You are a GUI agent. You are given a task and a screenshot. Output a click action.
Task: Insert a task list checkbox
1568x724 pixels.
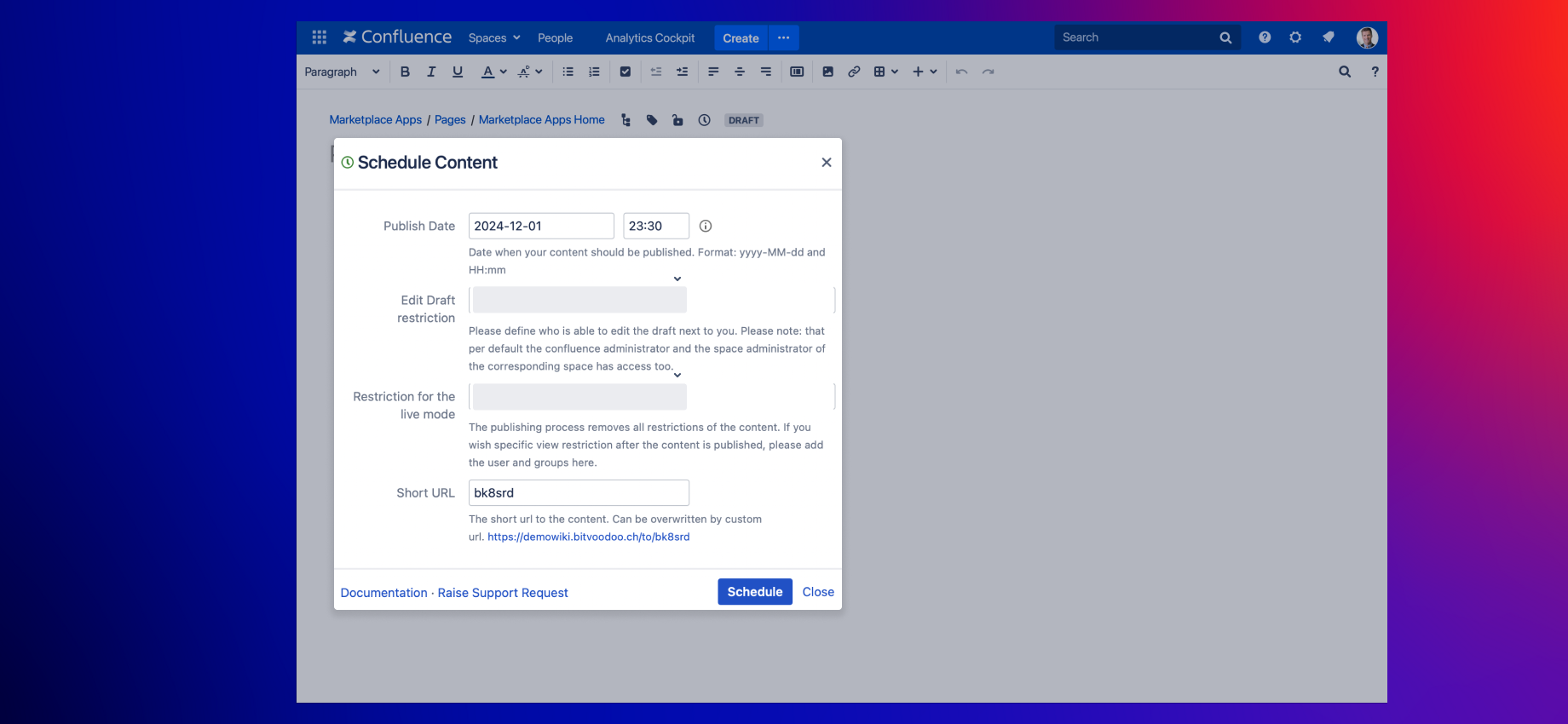[x=625, y=72]
